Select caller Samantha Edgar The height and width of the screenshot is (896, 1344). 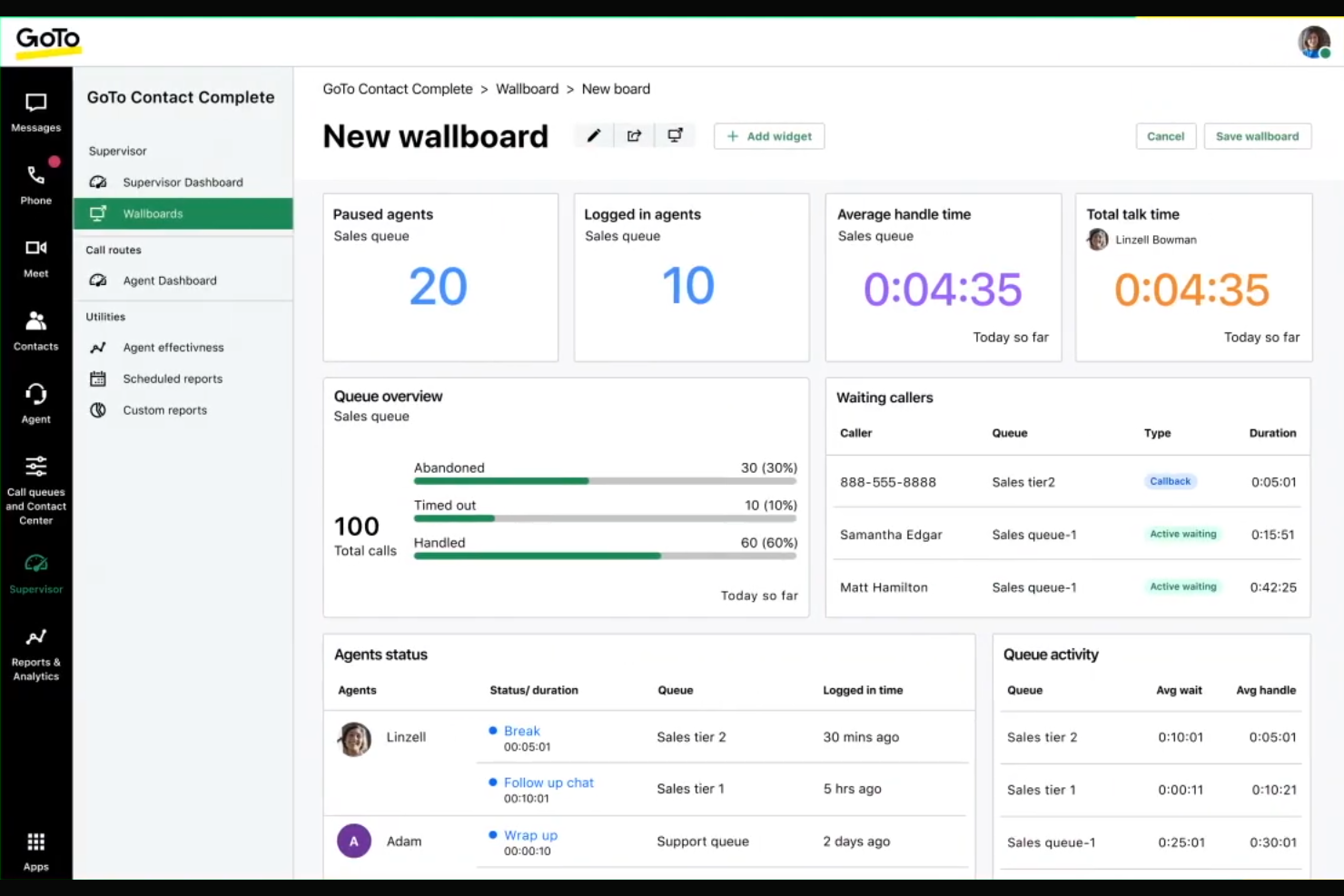coord(891,535)
